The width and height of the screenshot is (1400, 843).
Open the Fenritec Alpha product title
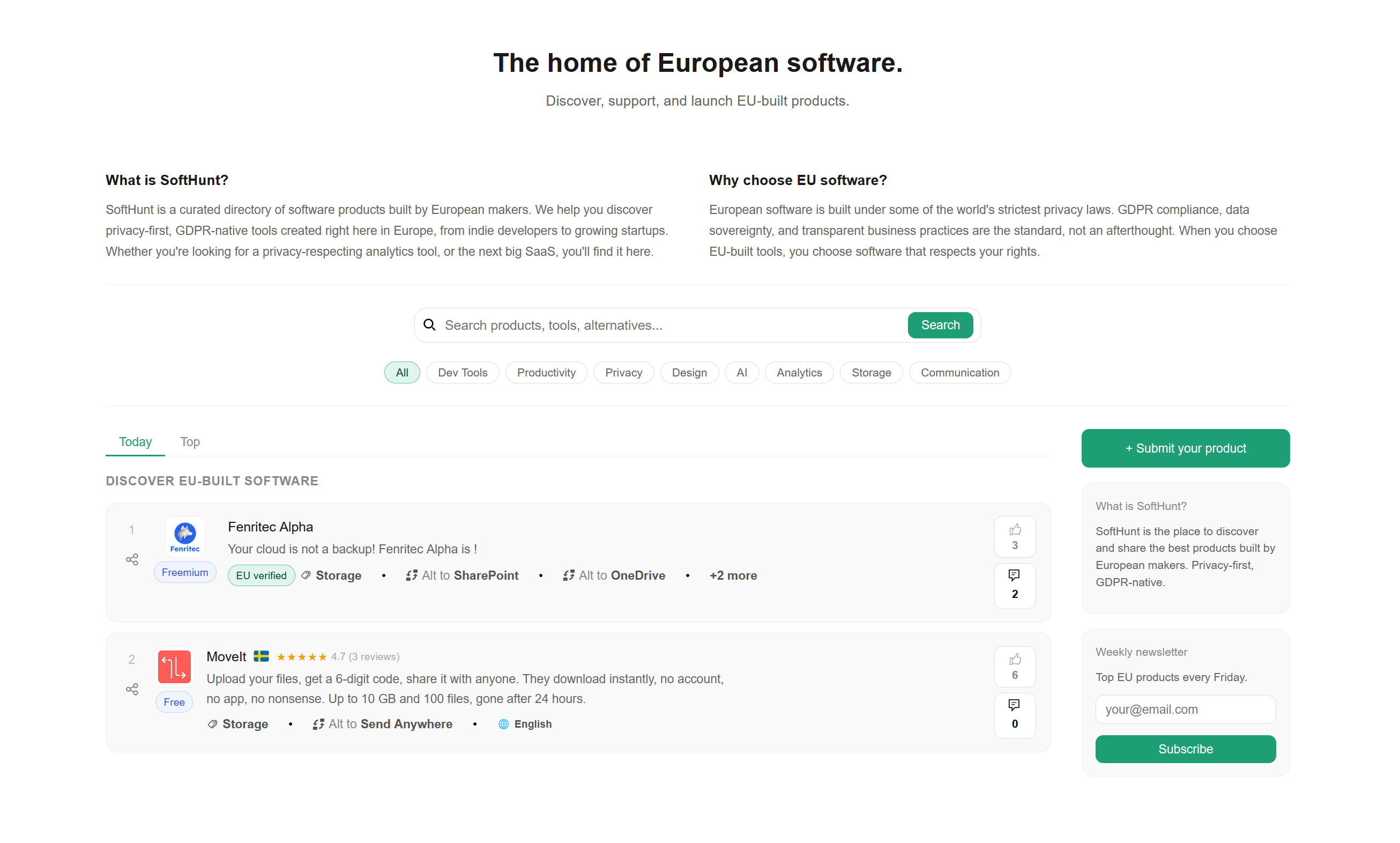tap(270, 527)
